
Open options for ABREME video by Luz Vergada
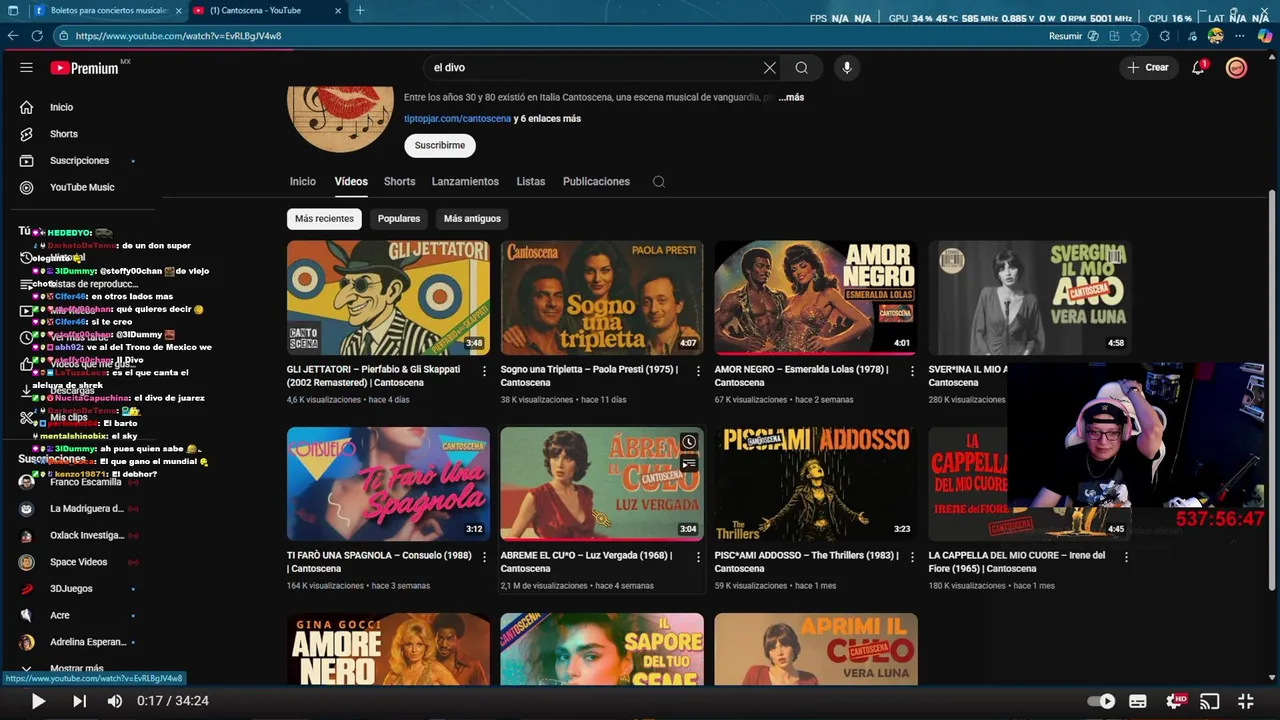coord(698,557)
